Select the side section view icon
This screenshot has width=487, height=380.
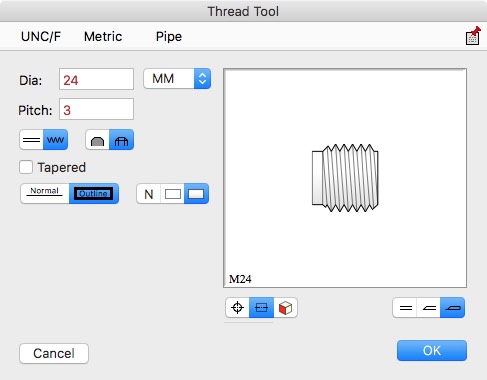(261, 307)
